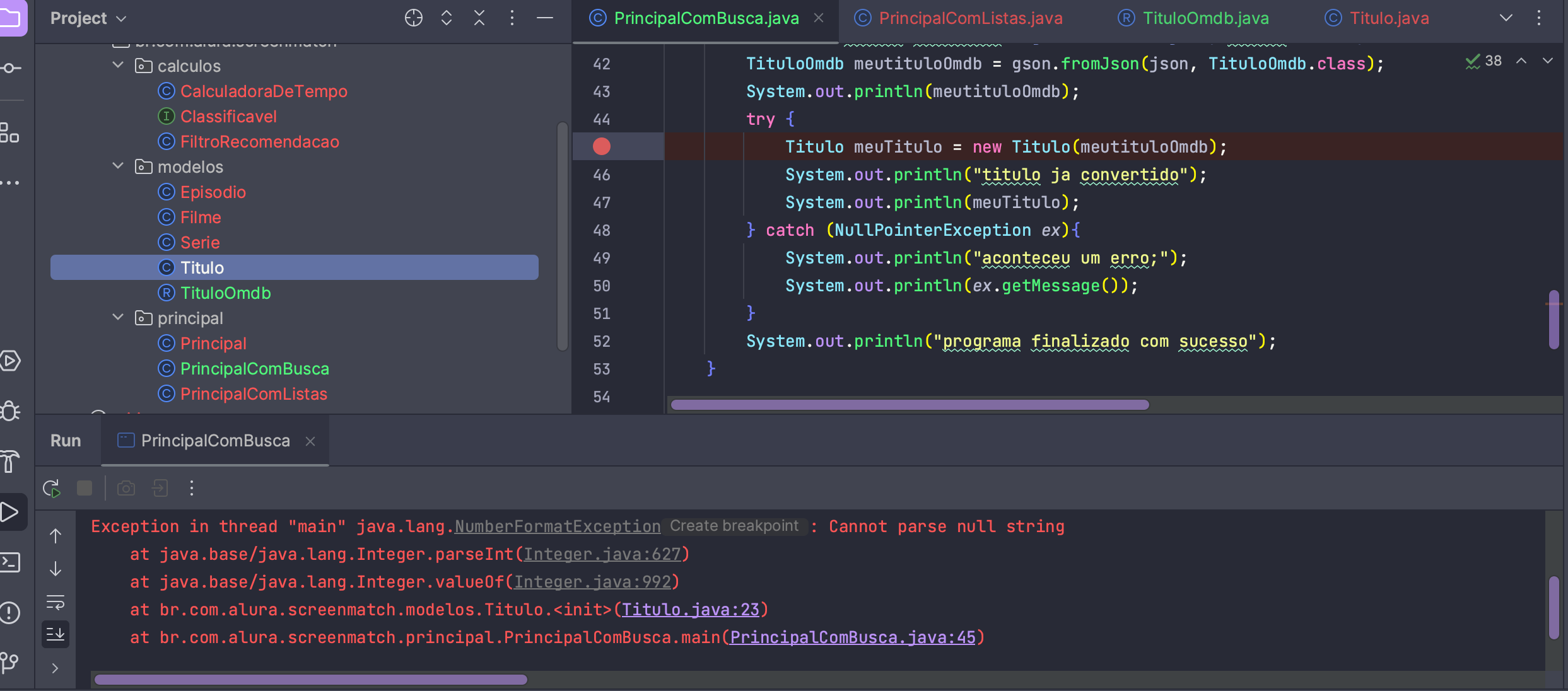Switch to TituloOmdb.java tab
The image size is (1568, 691).
[x=1193, y=18]
